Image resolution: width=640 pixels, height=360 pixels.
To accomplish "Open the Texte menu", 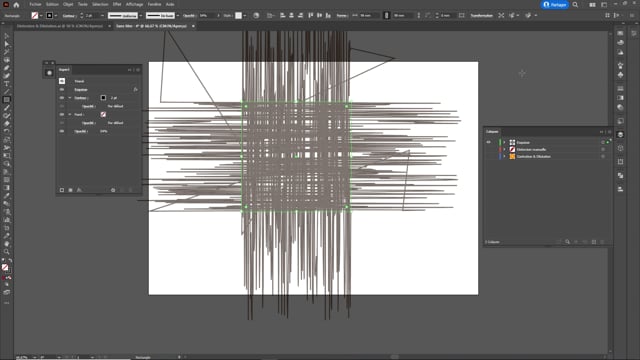I will (82, 4).
